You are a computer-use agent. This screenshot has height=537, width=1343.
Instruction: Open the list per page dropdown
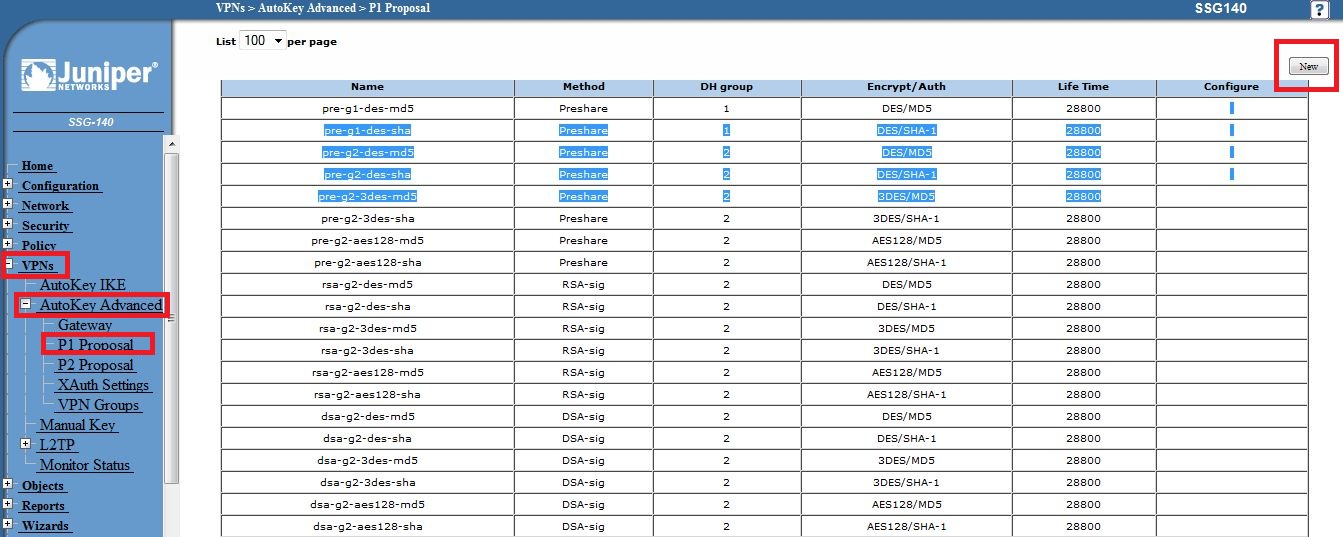(x=263, y=41)
